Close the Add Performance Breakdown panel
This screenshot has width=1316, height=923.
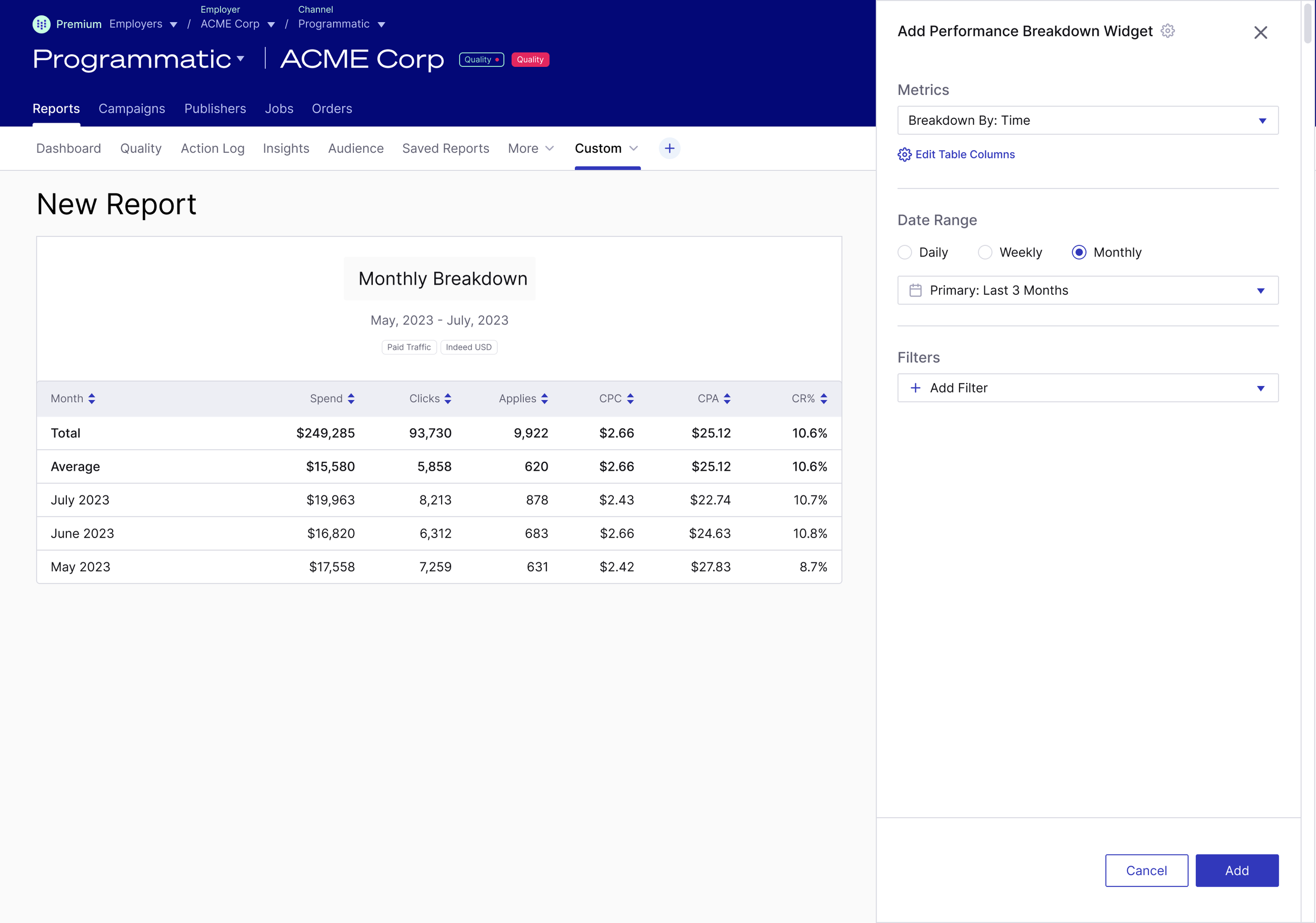coord(1260,33)
